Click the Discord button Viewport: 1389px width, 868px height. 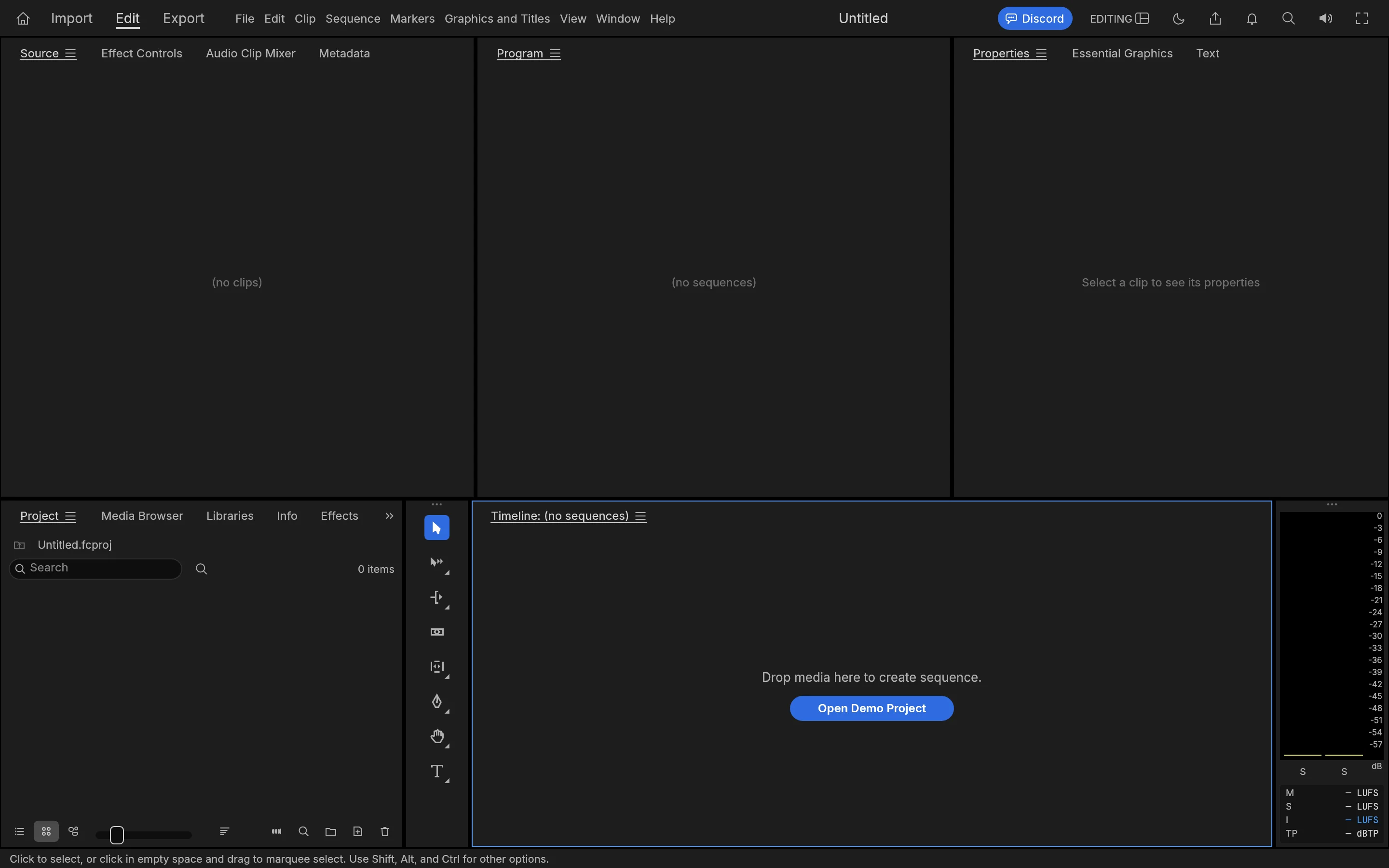(1035, 18)
